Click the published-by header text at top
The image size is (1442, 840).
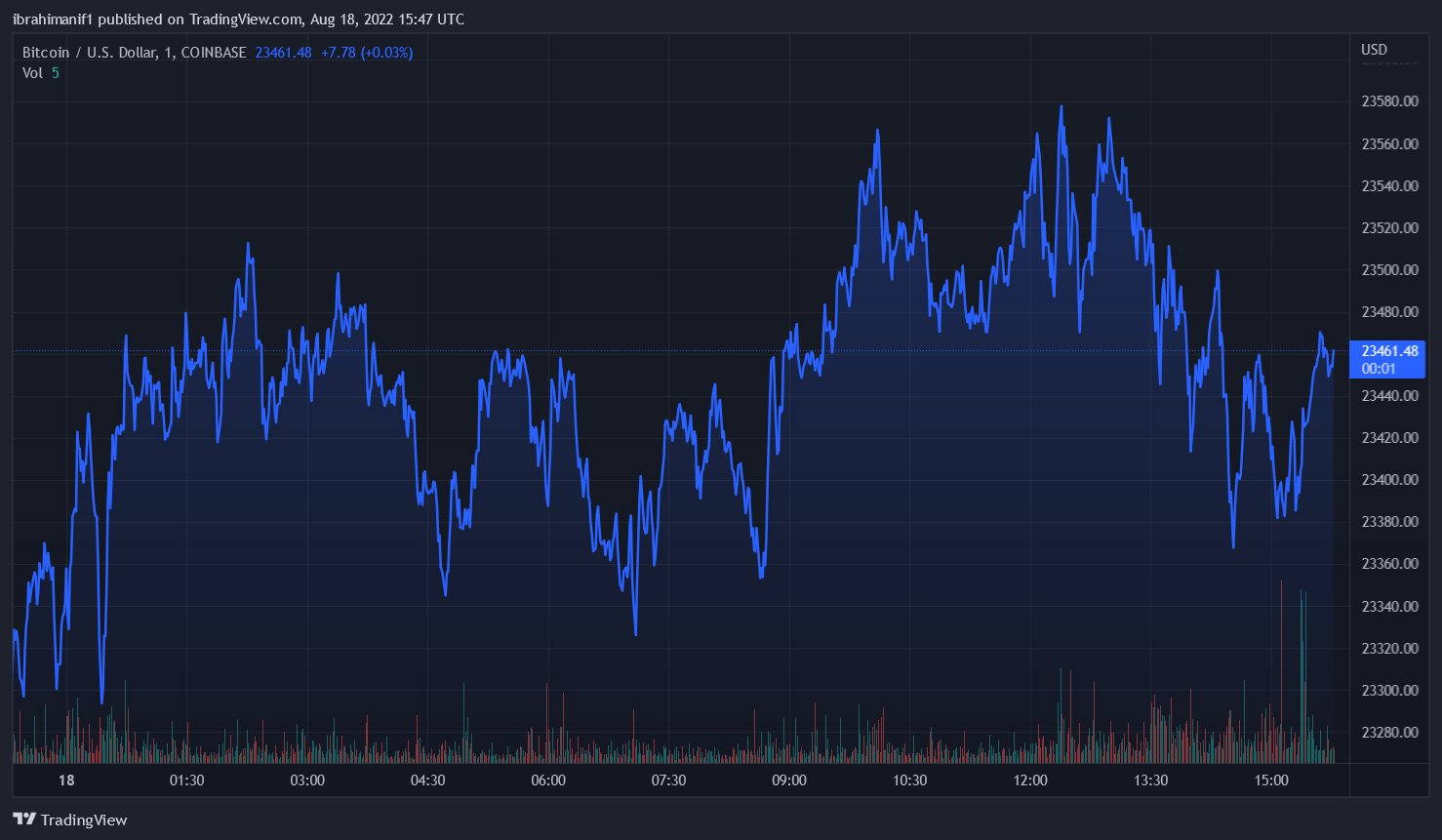click(x=238, y=20)
